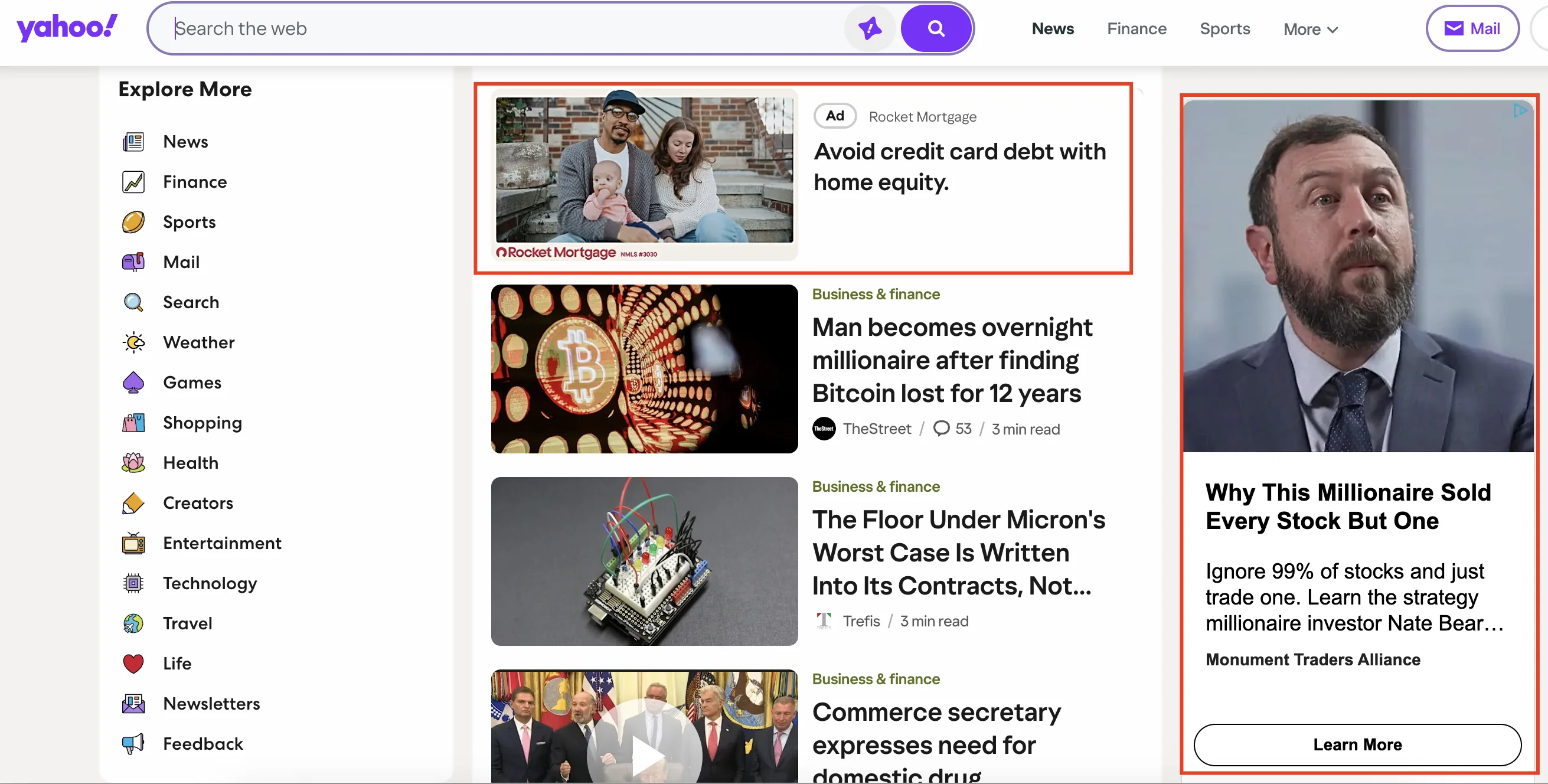Click the chip icon beside Technology
The image size is (1548, 784).
133,583
